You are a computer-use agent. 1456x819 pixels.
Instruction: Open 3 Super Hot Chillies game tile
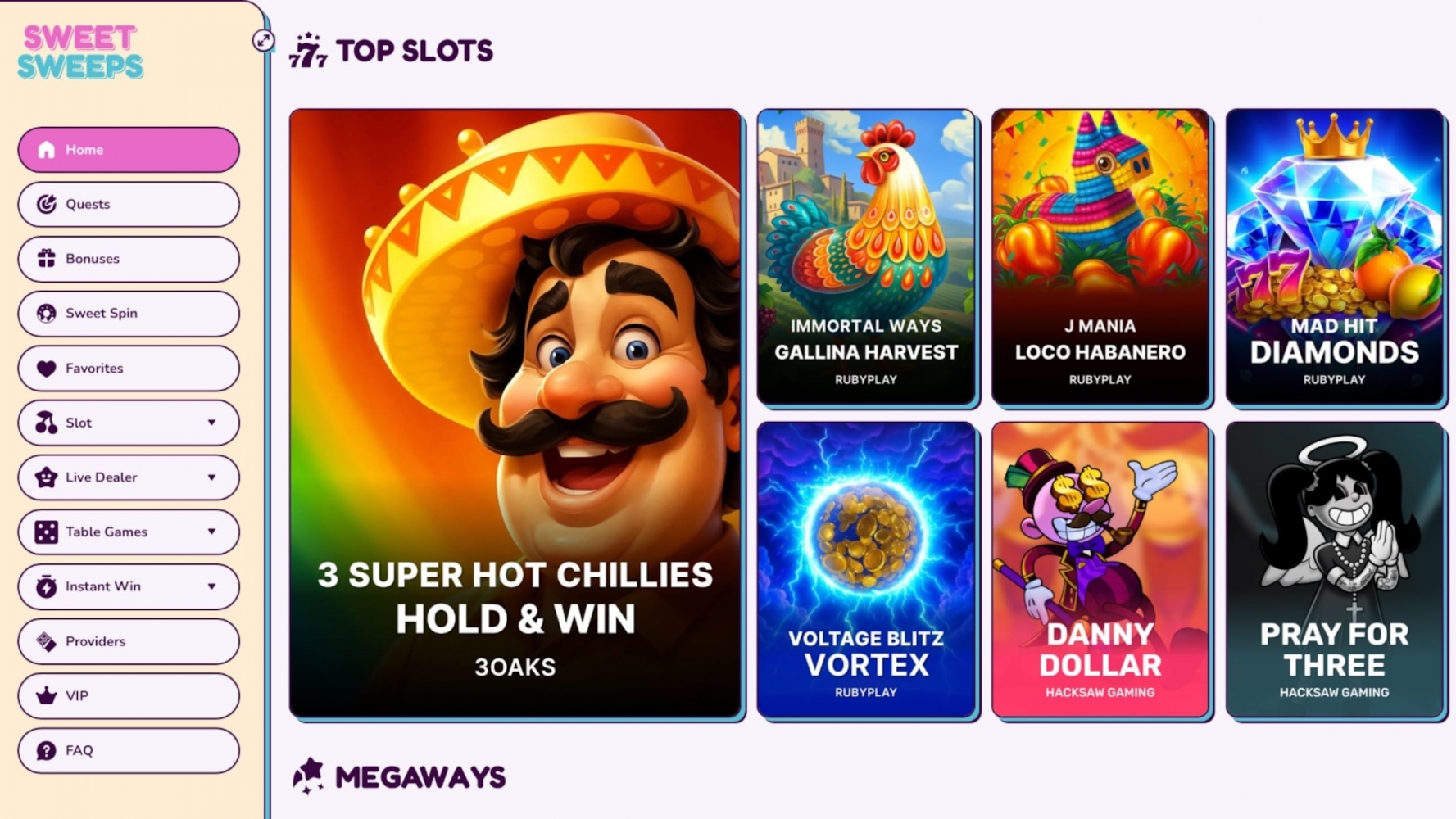pyautogui.click(x=515, y=414)
